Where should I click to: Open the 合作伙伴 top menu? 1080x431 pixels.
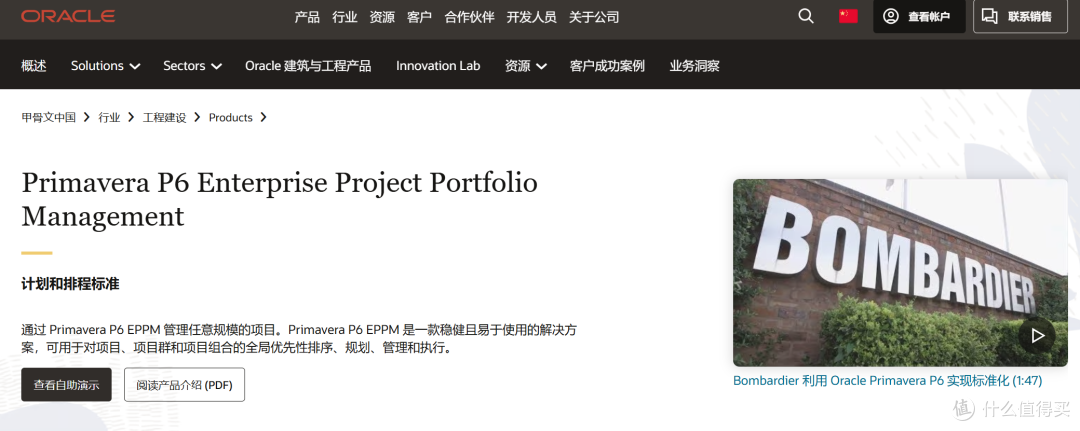[470, 17]
